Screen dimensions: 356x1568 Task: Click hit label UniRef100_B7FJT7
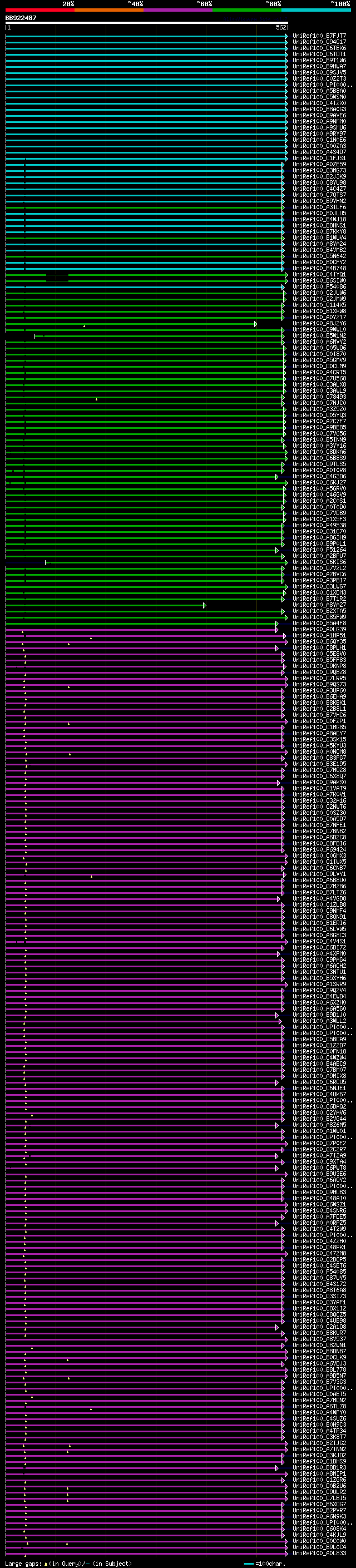[319, 36]
